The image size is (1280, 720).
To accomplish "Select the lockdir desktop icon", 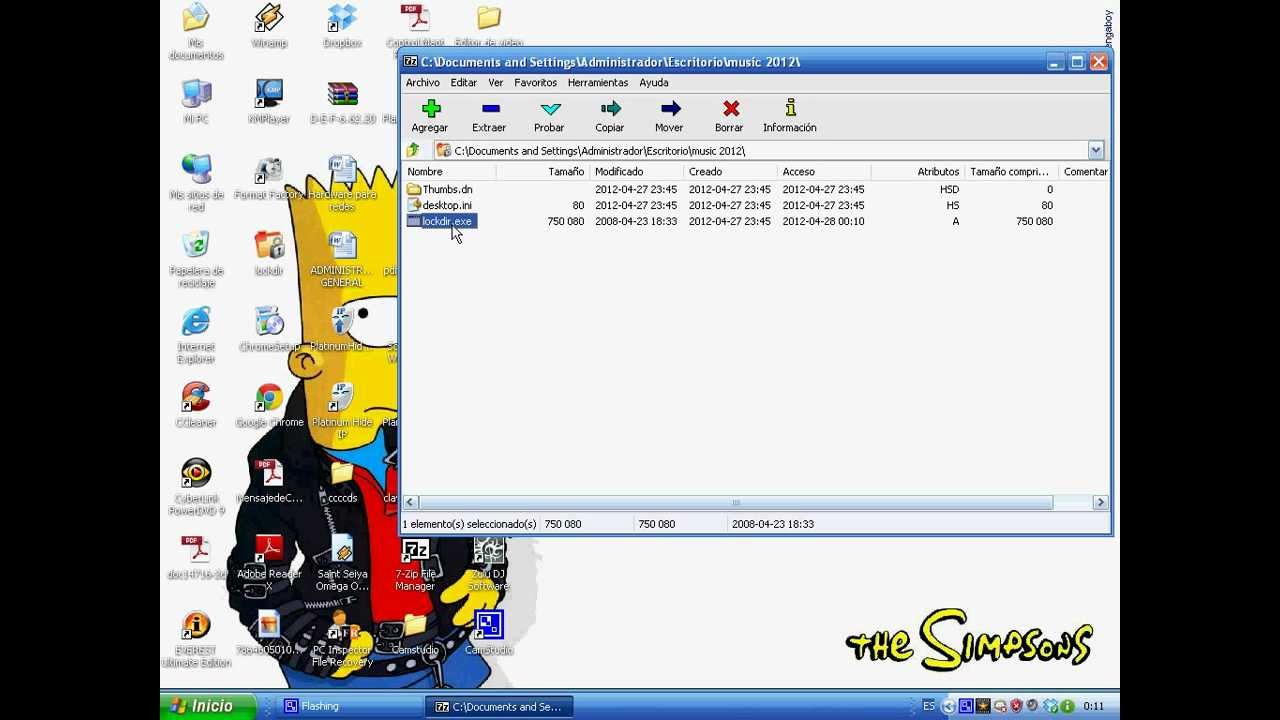I will click(269, 254).
